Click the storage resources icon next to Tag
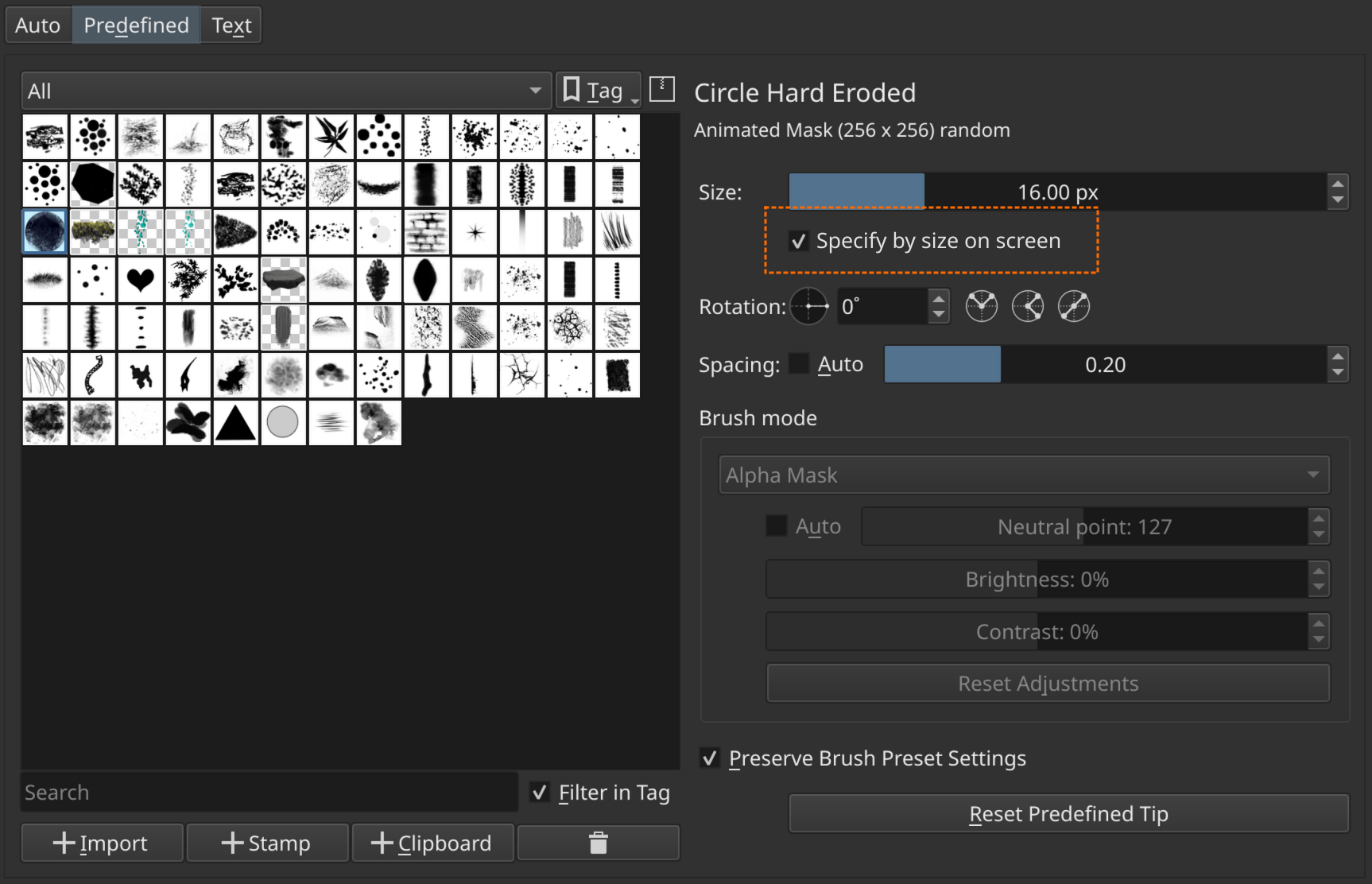Screen dimensions: 1372x884 pyautogui.click(x=661, y=90)
